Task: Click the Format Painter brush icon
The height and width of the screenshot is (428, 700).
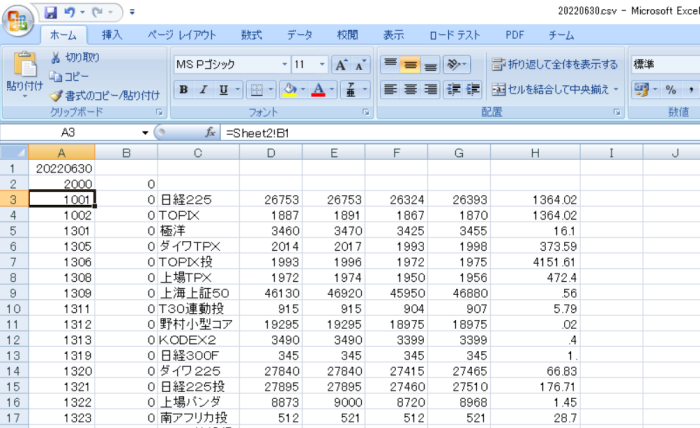Action: 56,94
